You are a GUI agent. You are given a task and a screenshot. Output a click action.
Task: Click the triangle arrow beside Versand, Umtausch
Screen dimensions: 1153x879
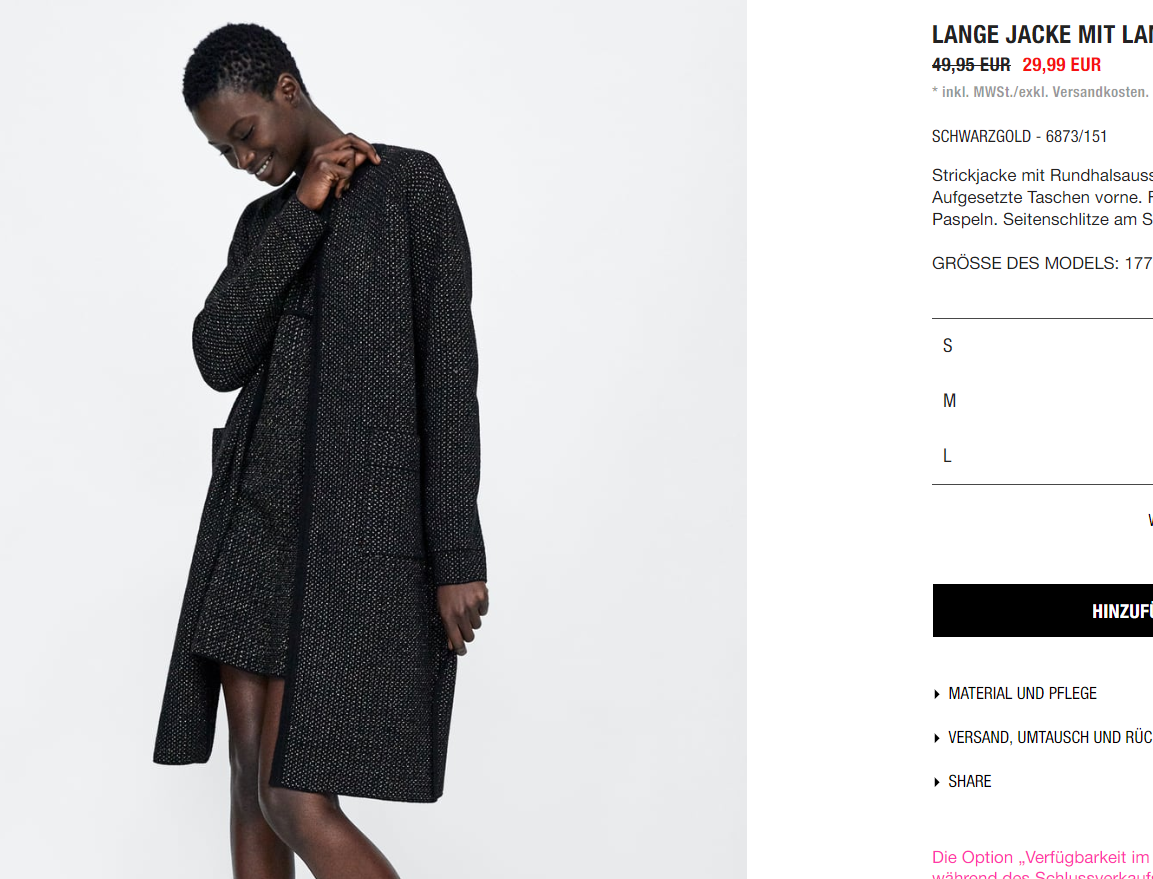(x=937, y=738)
